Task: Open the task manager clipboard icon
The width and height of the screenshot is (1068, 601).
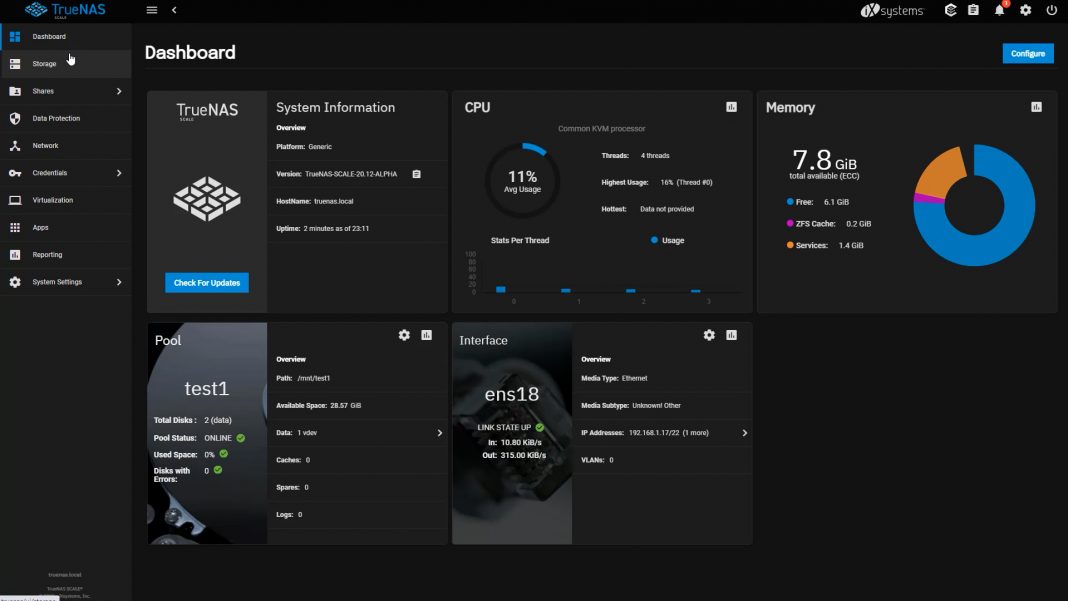Action: tap(973, 10)
